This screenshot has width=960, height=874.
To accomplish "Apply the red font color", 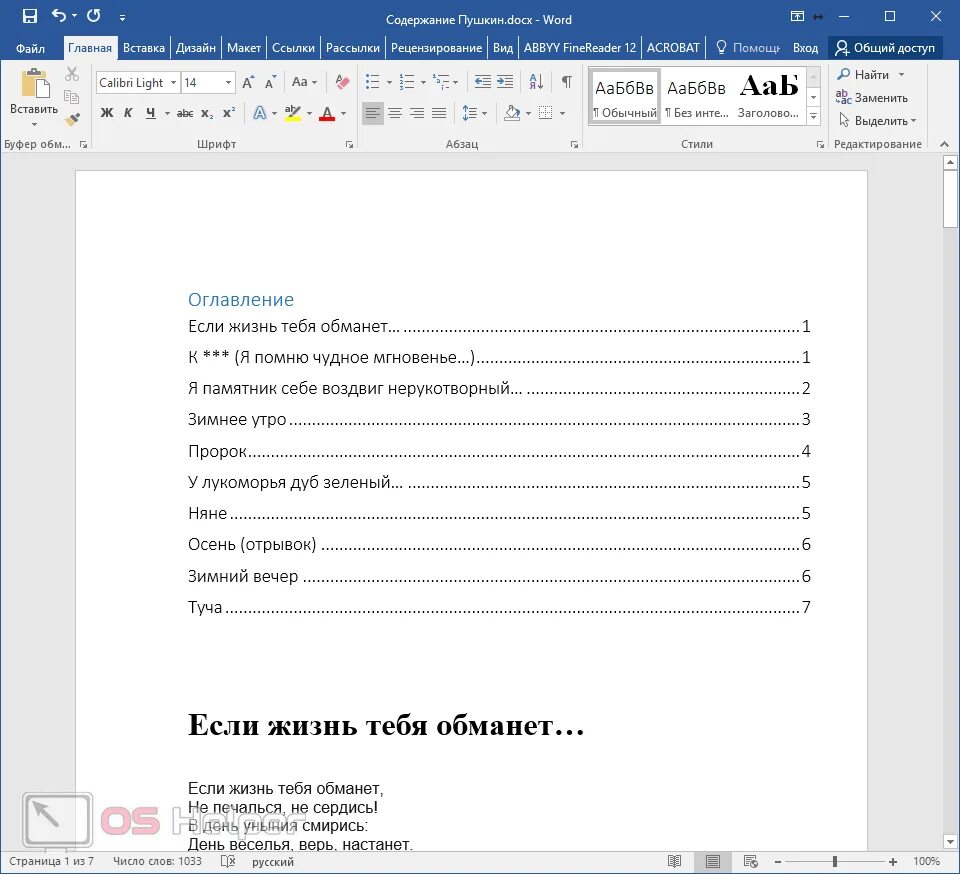I will 327,113.
